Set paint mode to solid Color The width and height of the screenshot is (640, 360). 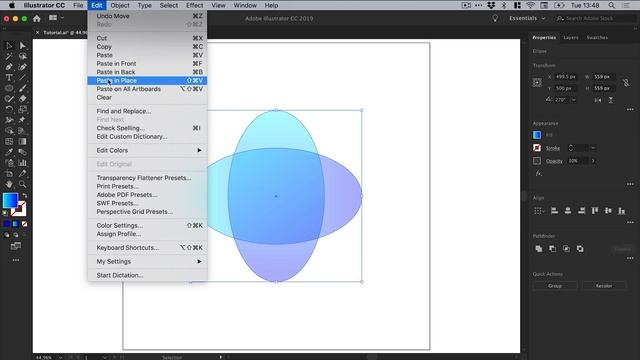coord(7,224)
